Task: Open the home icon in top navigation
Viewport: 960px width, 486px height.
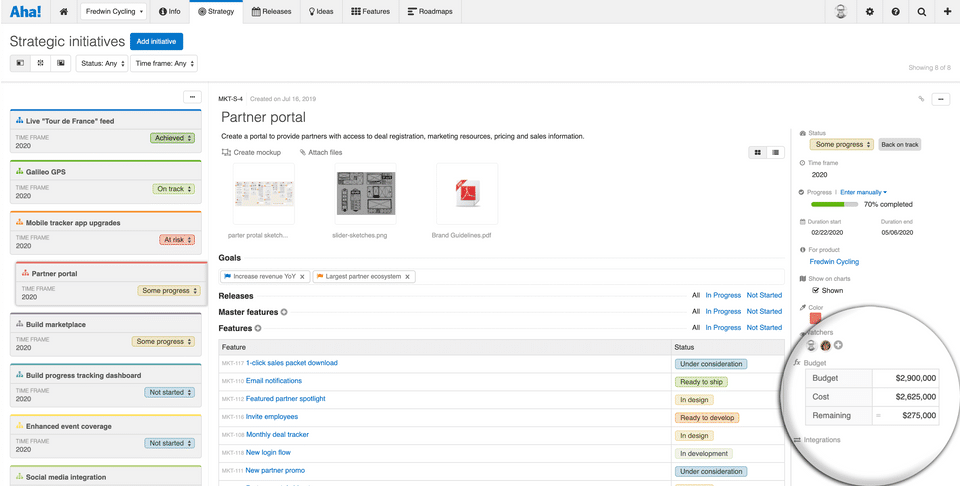Action: pyautogui.click(x=64, y=12)
